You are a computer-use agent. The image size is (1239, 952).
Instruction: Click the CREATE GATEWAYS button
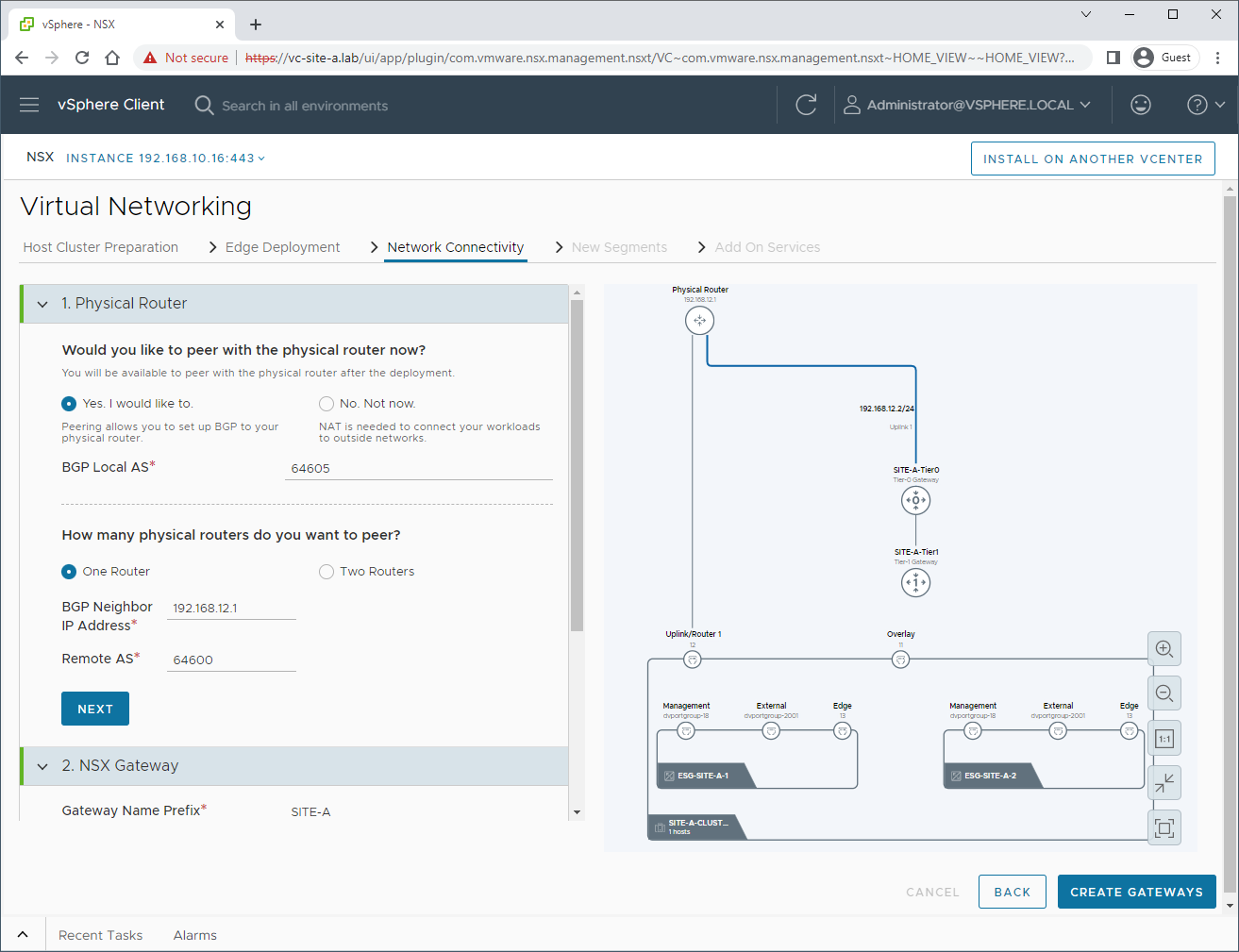pyautogui.click(x=1136, y=892)
